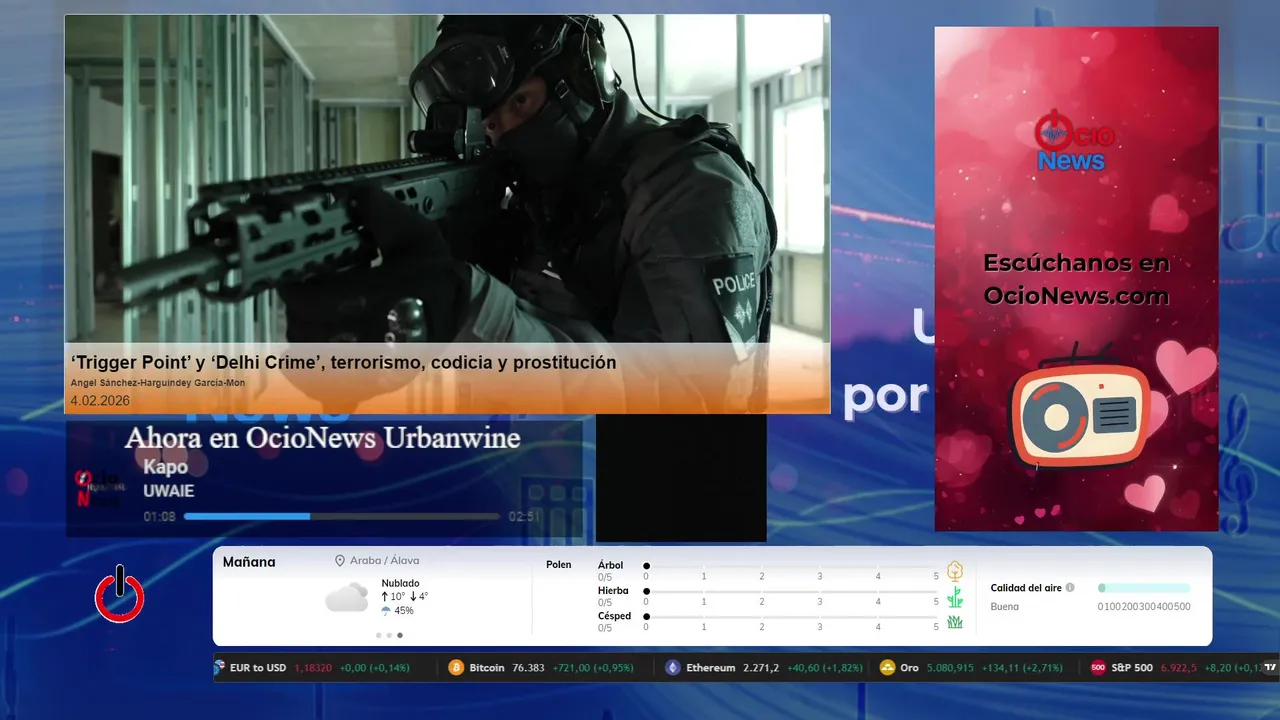Click the Buena air quality label
This screenshot has height=720, width=1280.
1005,606
